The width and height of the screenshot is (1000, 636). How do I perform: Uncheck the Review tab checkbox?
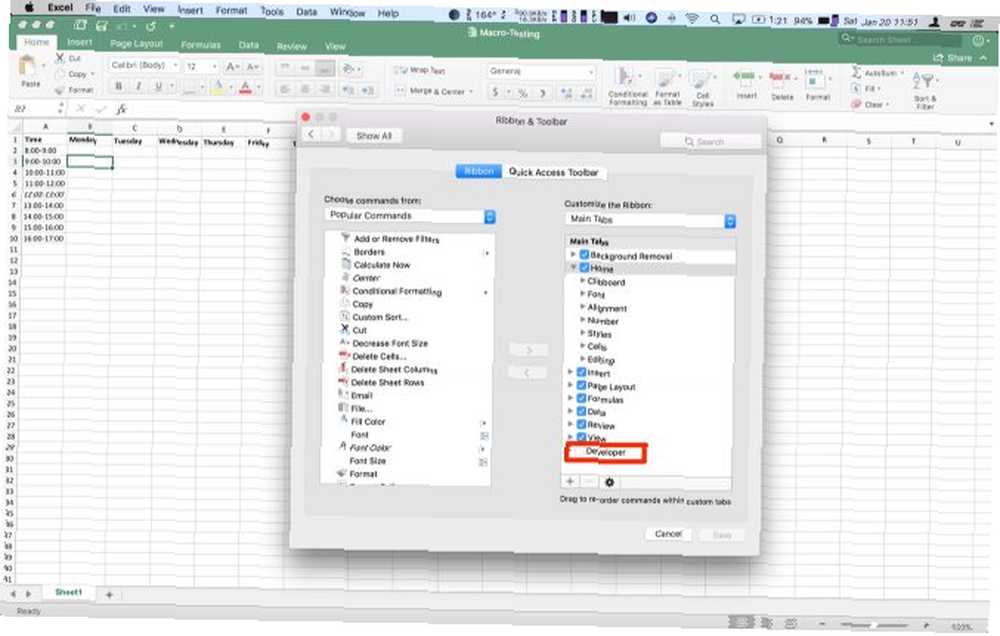[582, 424]
